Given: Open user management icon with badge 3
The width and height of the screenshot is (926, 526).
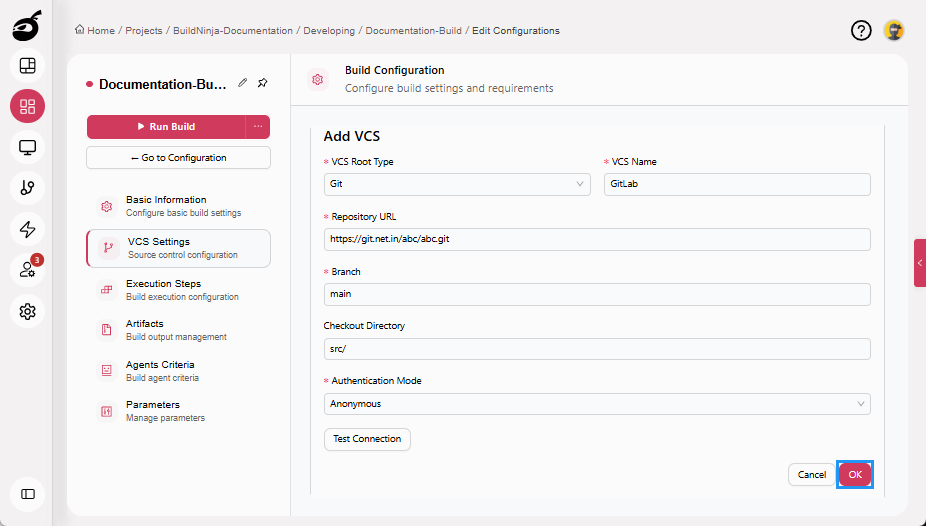Looking at the screenshot, I should tap(27, 270).
